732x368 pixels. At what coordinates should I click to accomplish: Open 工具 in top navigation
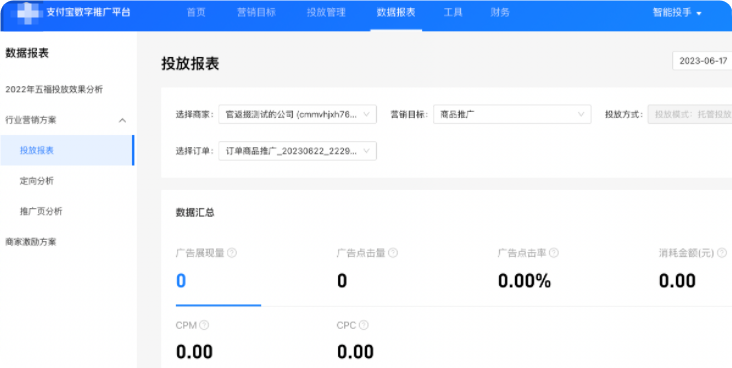pyautogui.click(x=453, y=13)
